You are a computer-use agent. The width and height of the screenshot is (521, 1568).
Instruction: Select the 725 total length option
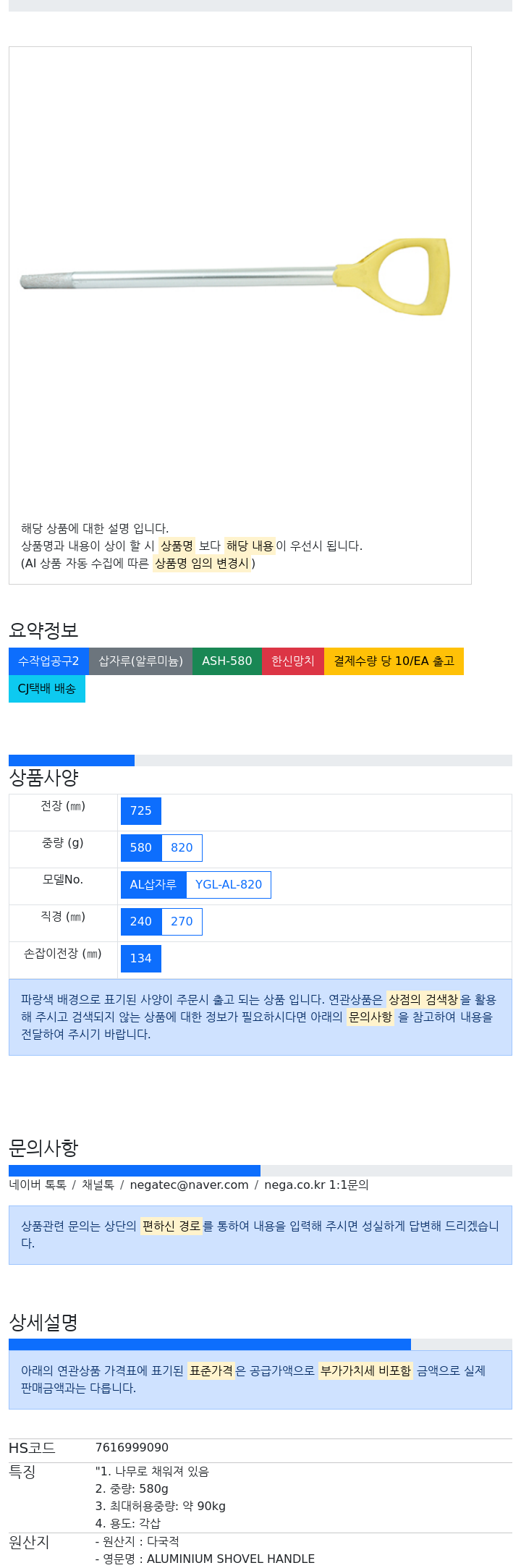(x=141, y=811)
